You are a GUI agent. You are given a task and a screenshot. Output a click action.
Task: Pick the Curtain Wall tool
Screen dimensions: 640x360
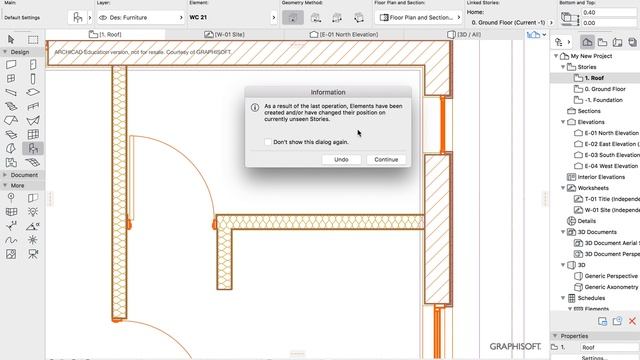(x=33, y=134)
